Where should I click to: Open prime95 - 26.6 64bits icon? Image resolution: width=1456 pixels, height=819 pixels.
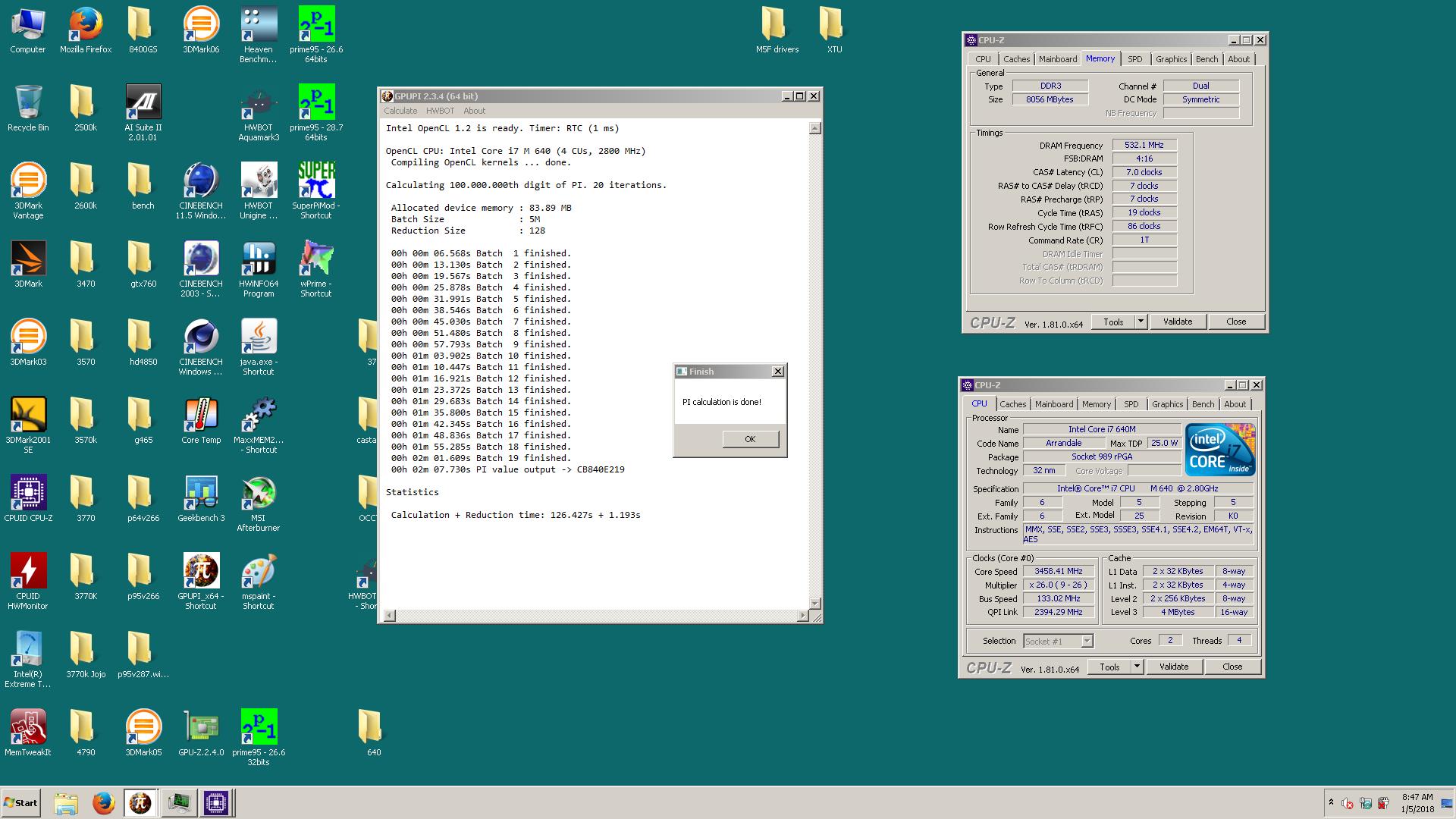coord(316,35)
